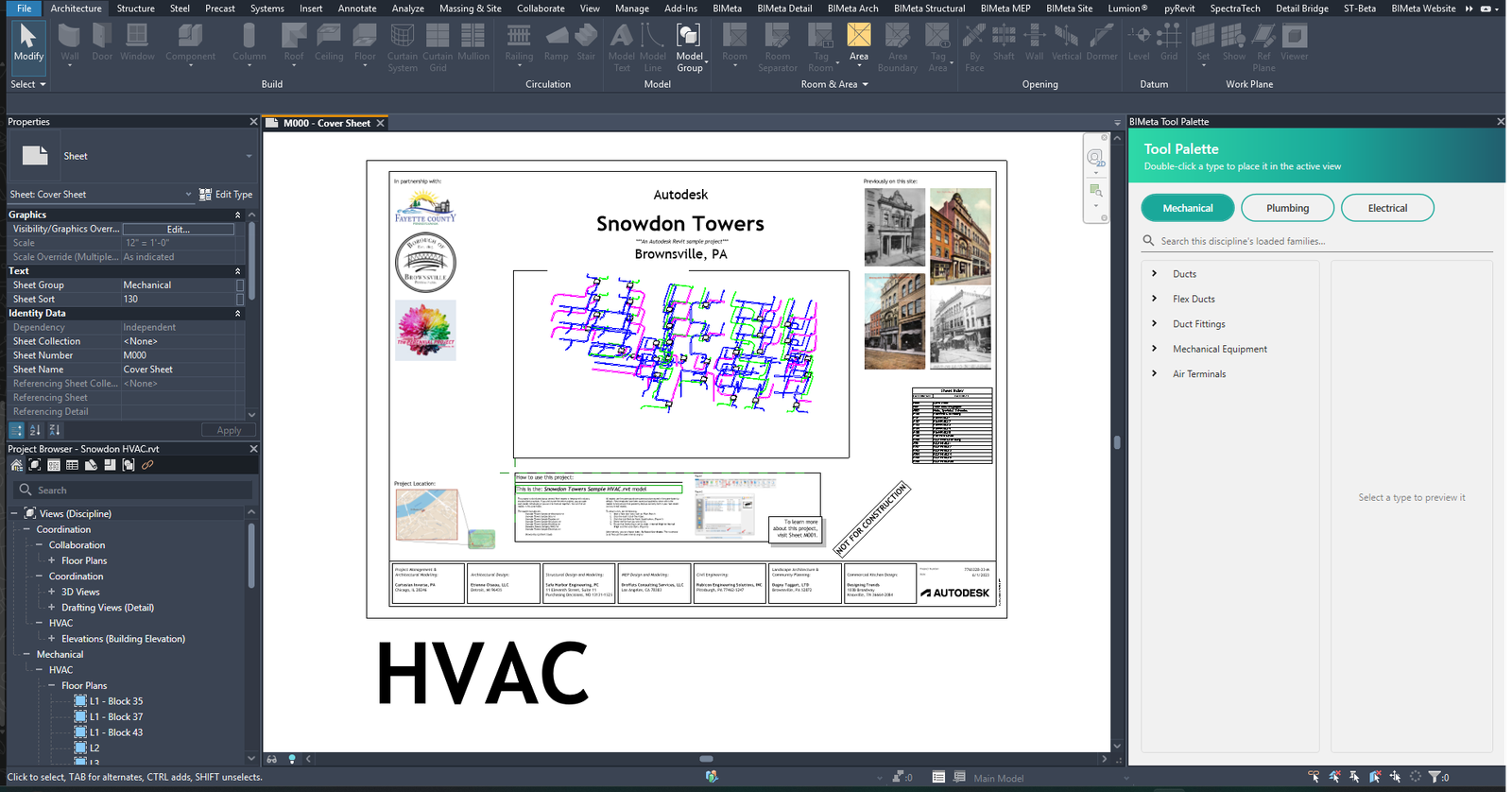Image resolution: width=1512 pixels, height=792 pixels.
Task: Toggle the category grouping view of properties
Action: click(x=16, y=430)
